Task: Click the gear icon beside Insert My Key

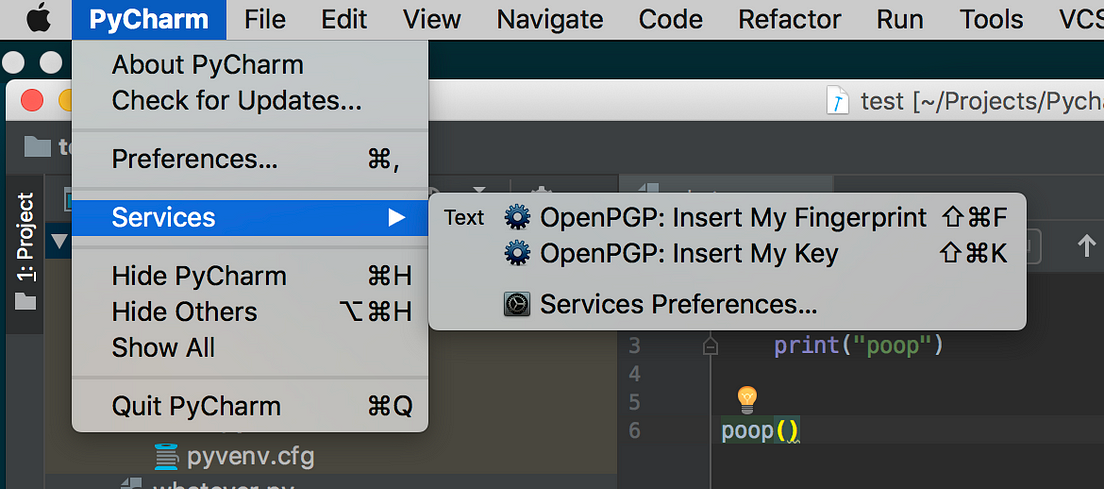Action: pos(518,253)
